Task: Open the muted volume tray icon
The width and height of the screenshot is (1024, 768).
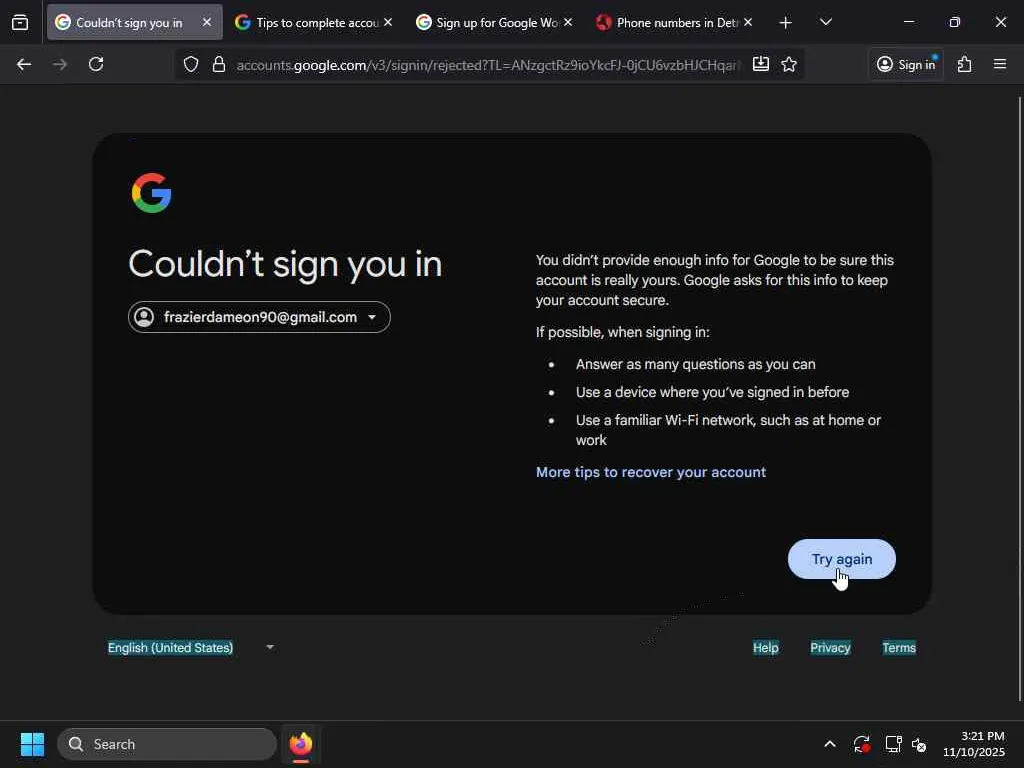Action: pos(920,744)
